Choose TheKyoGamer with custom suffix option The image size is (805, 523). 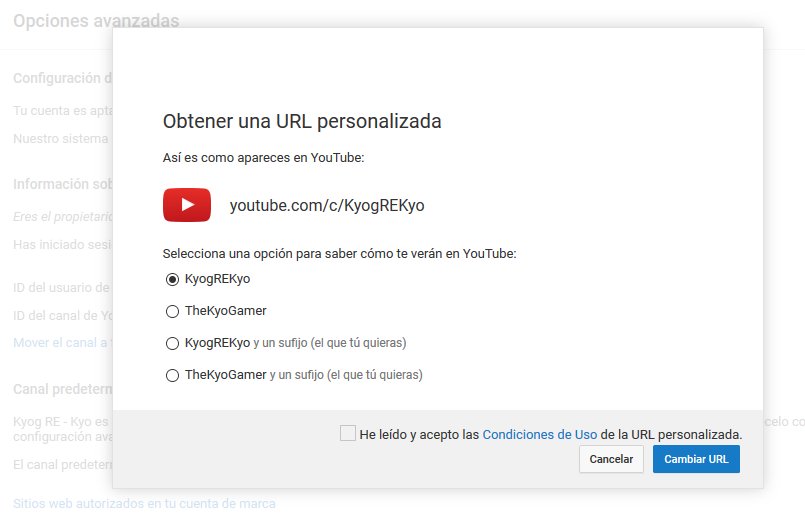(x=172, y=375)
